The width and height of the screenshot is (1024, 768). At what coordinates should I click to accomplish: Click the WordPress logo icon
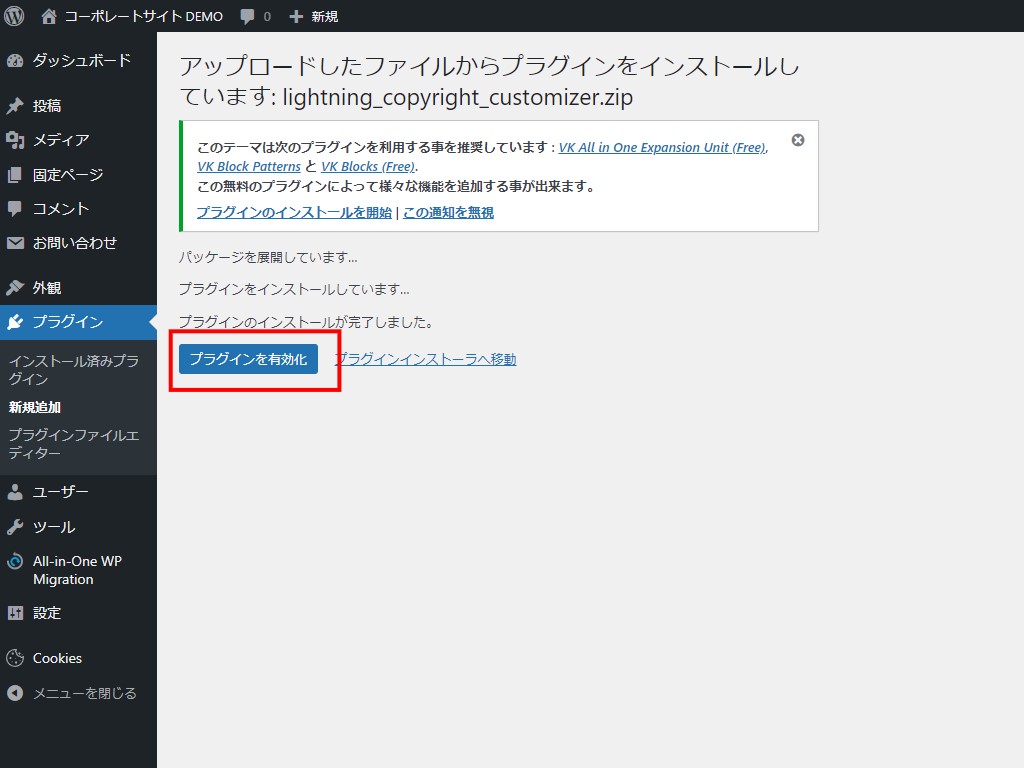pos(14,16)
